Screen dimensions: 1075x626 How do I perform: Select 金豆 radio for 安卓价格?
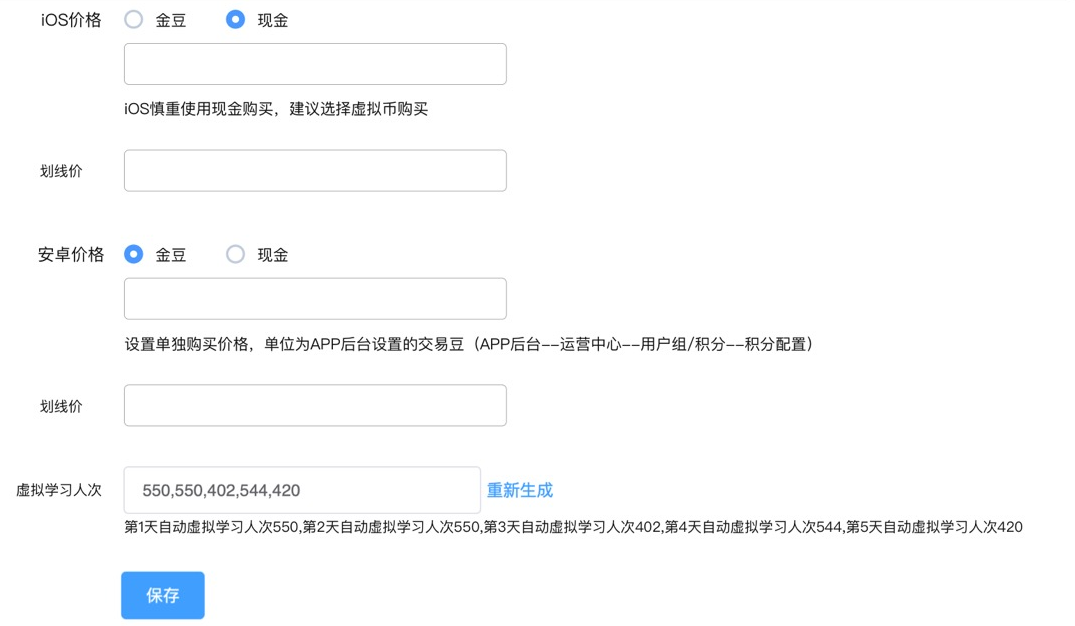133,254
